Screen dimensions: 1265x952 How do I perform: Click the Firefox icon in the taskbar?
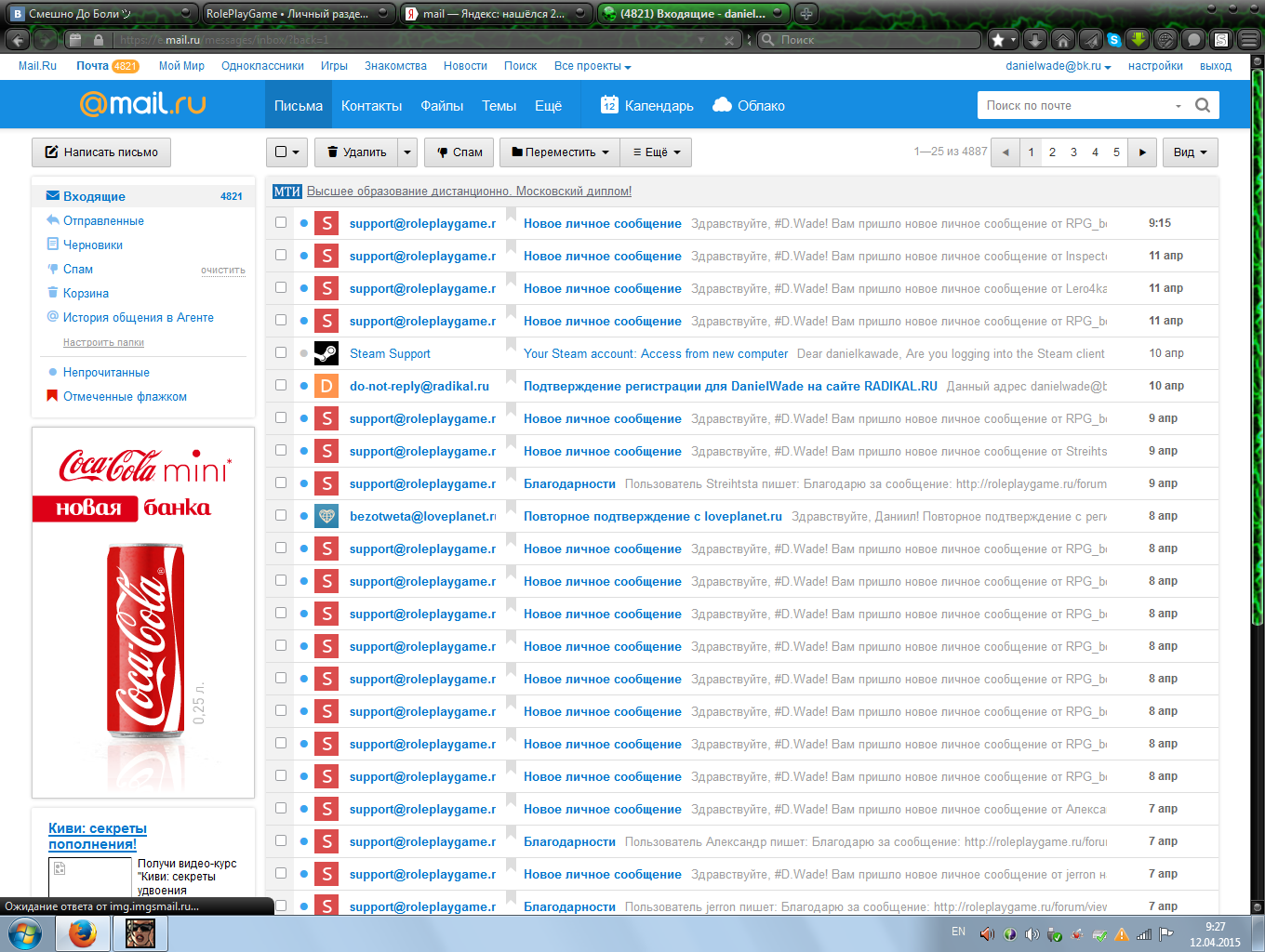click(x=83, y=933)
